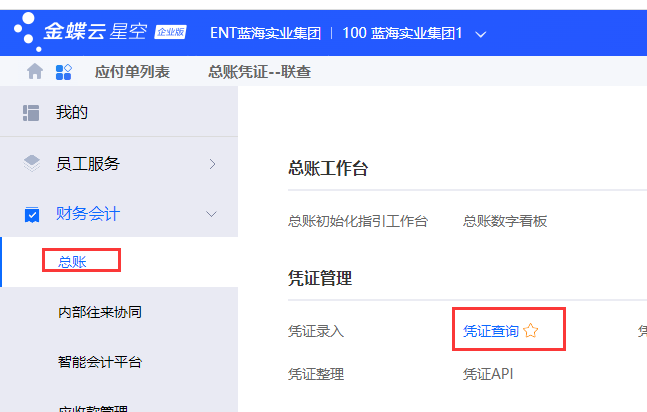Click the 我的 sidebar list icon
Screen dimensions: 647x412
31,112
